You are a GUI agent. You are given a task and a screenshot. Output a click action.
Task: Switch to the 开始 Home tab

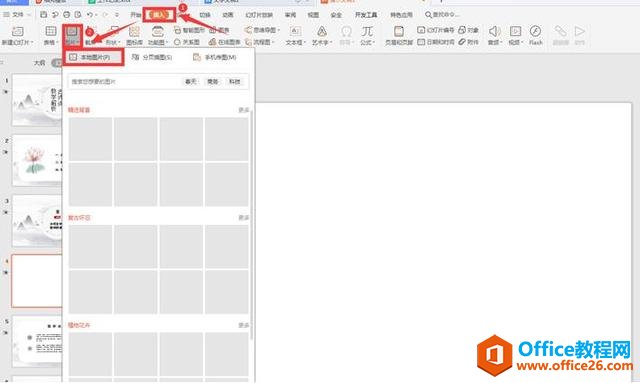click(136, 15)
